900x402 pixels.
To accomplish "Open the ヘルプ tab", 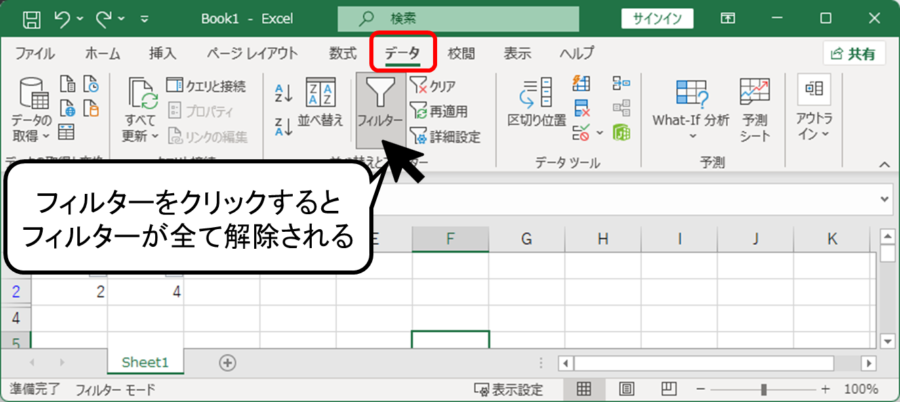I will pyautogui.click(x=577, y=53).
